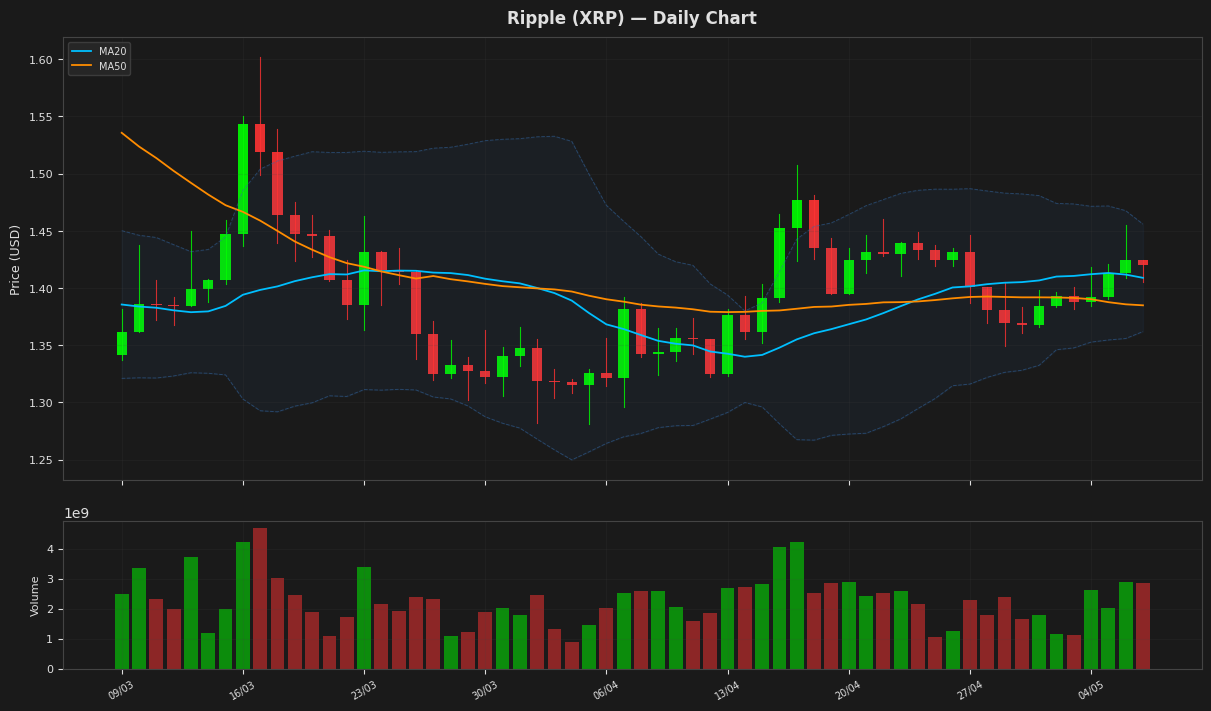Click the chart title Ripple (XRP) — Daily Chart
This screenshot has height=711, width=1211.
pyautogui.click(x=631, y=19)
